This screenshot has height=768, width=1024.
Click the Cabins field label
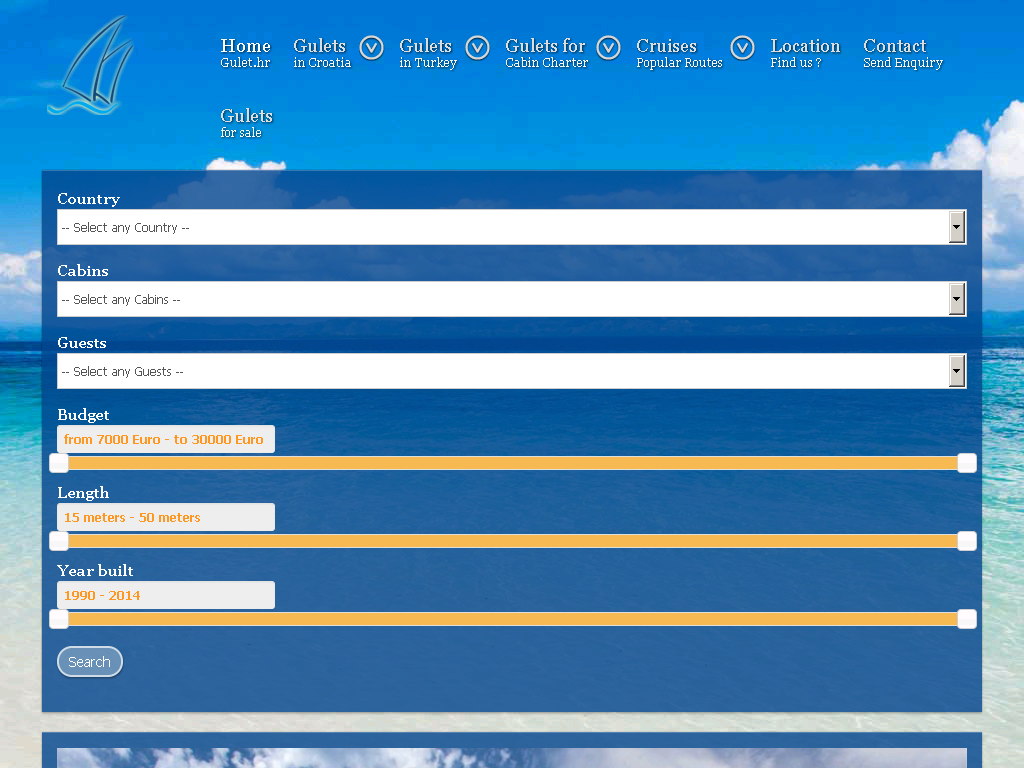pyautogui.click(x=83, y=270)
